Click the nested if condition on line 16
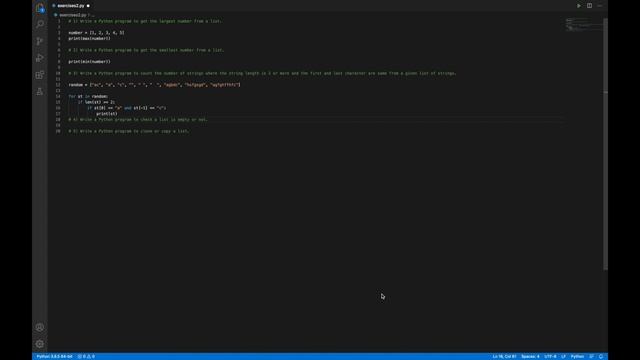640x360 pixels. (127, 108)
